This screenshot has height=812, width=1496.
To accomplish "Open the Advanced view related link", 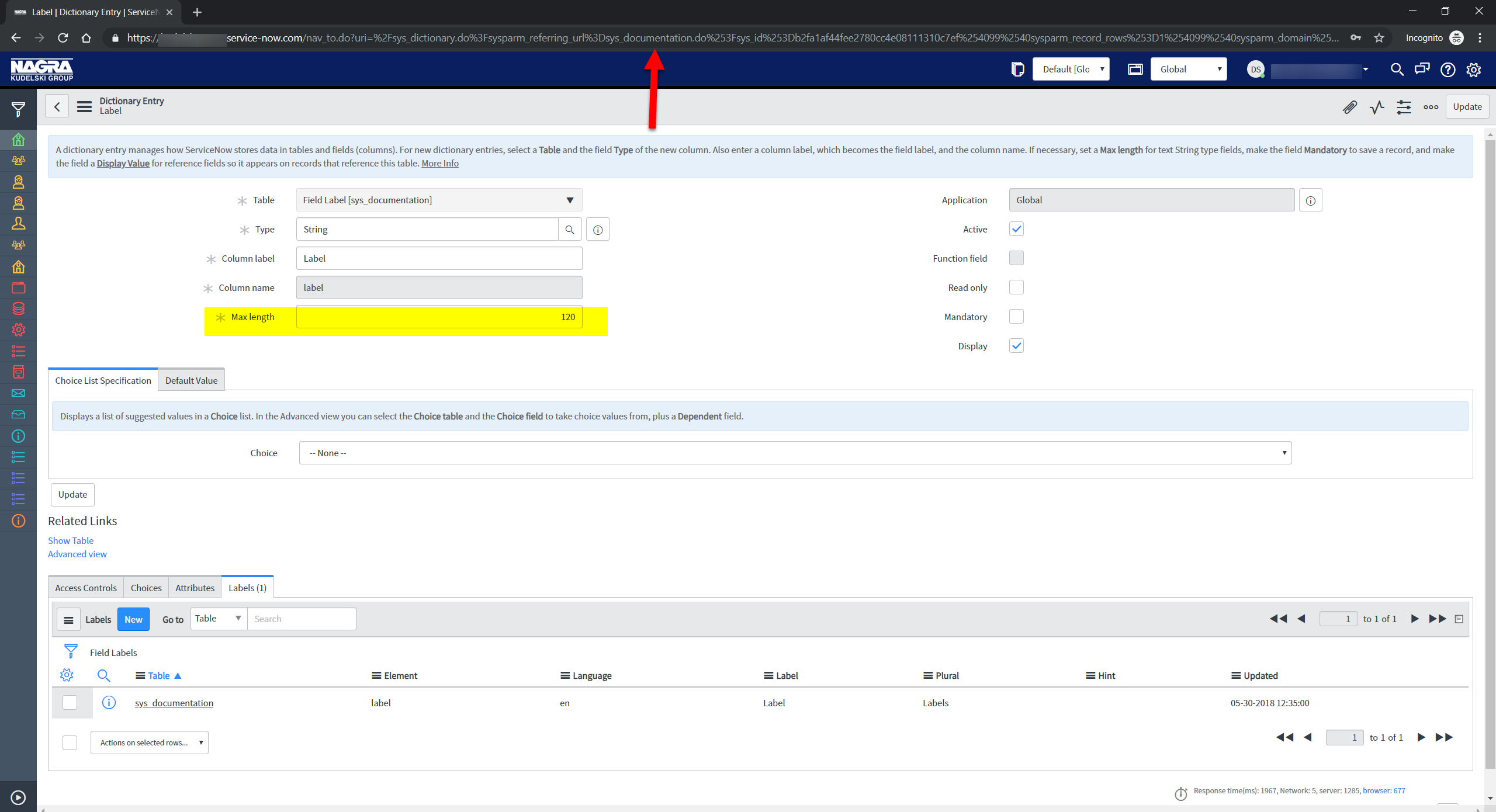I will pos(77,554).
